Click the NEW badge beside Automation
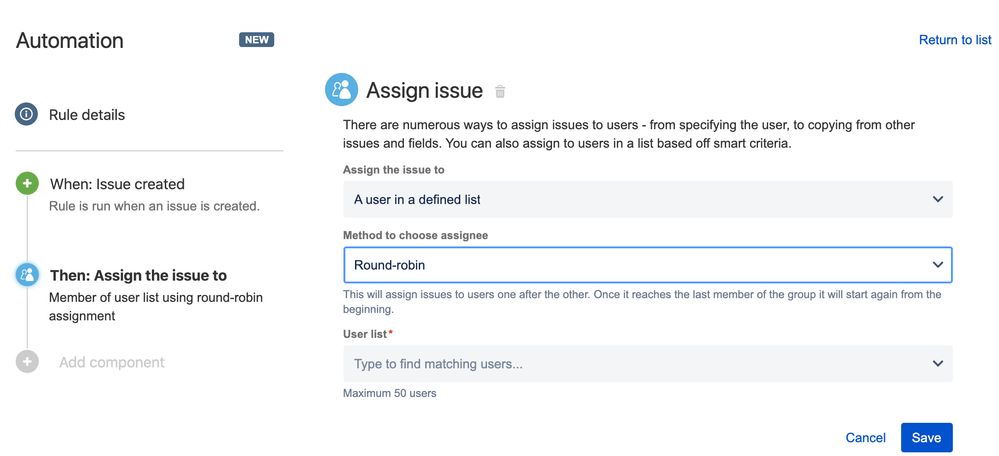Screen dimensions: 999x456 [256, 40]
